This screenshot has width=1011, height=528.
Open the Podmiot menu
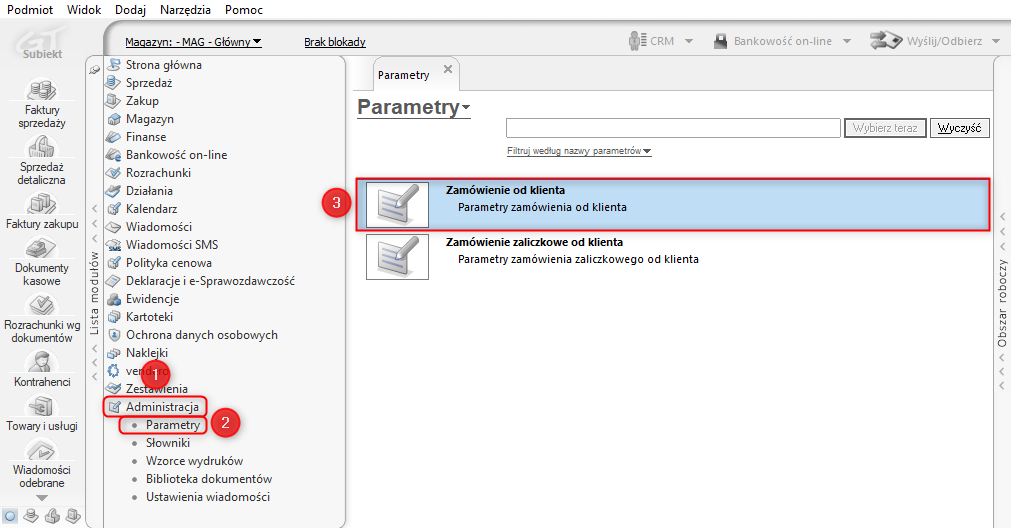pyautogui.click(x=30, y=10)
